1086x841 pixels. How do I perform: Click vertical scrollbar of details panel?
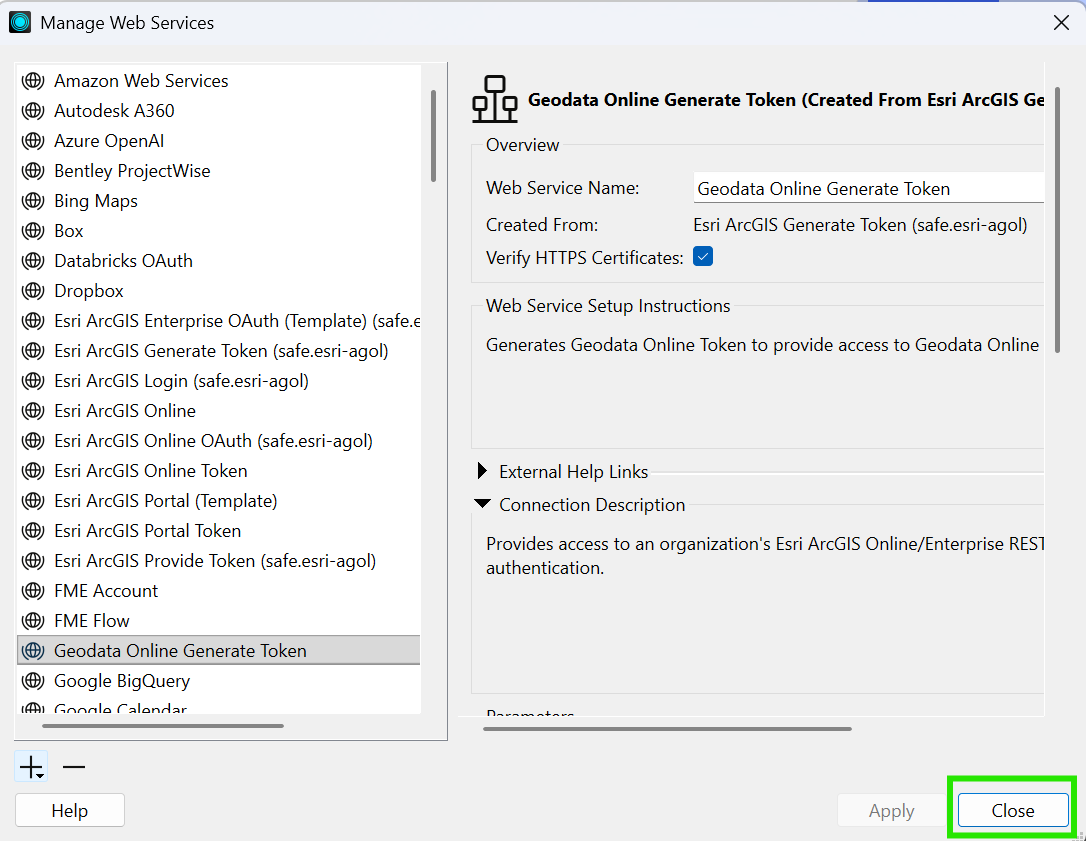click(1058, 220)
